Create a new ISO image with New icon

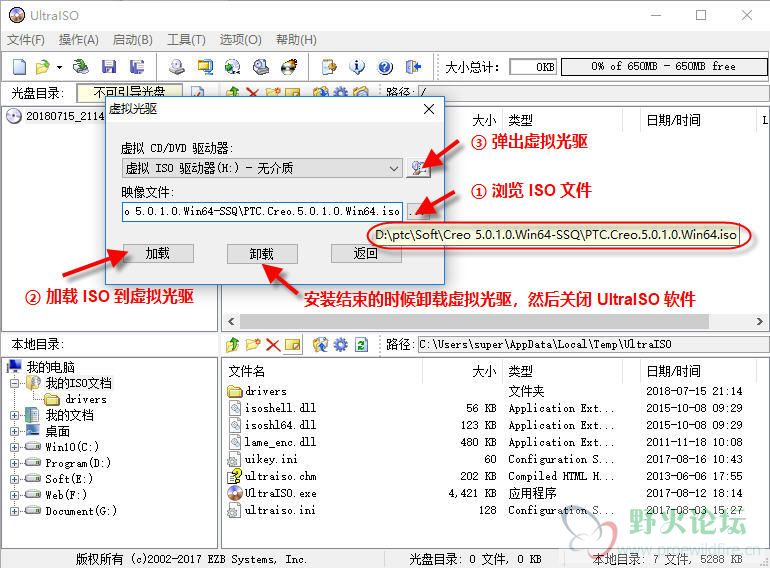(x=19, y=66)
